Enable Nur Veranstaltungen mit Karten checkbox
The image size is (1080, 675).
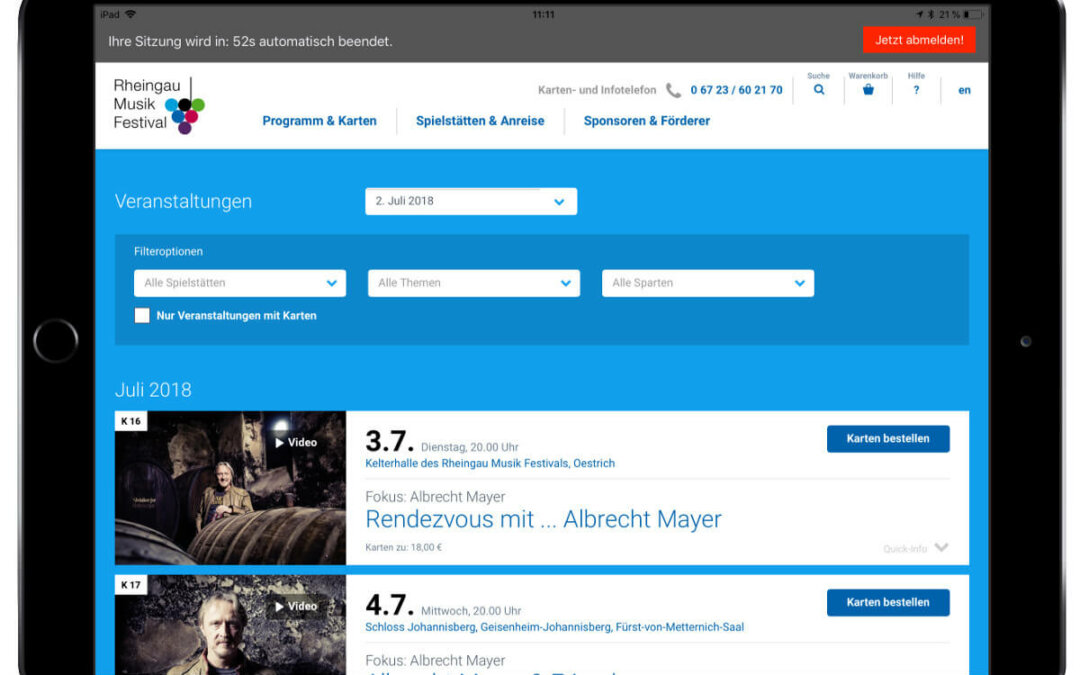point(142,315)
